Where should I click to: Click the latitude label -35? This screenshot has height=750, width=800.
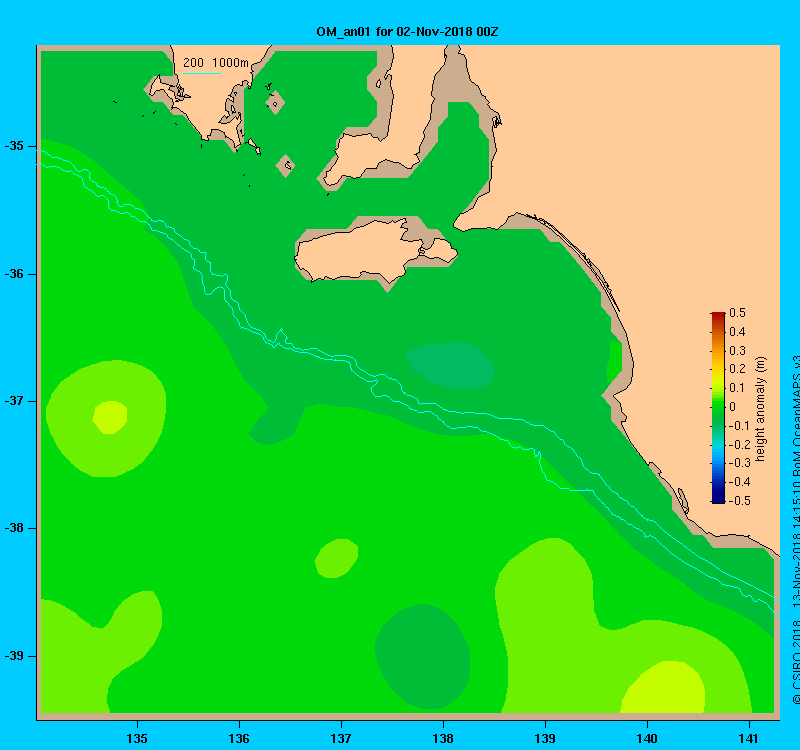pos(14,146)
